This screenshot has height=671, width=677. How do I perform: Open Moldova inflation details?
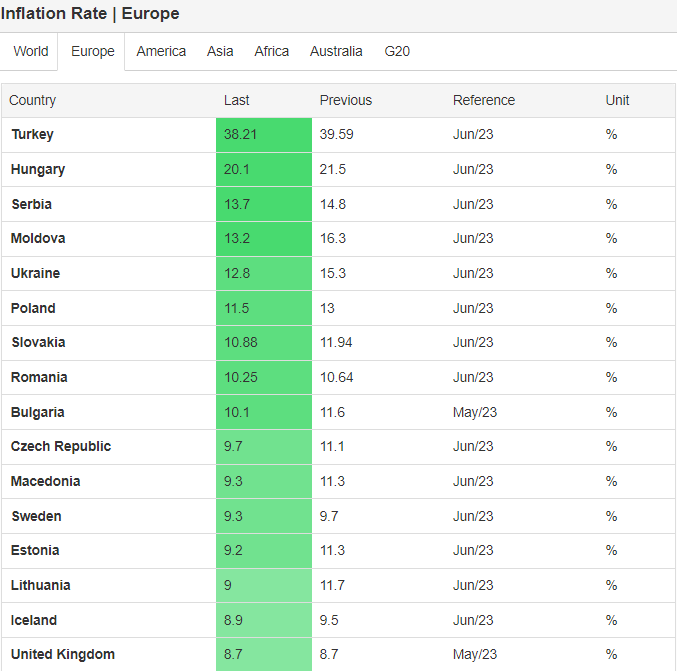point(37,239)
